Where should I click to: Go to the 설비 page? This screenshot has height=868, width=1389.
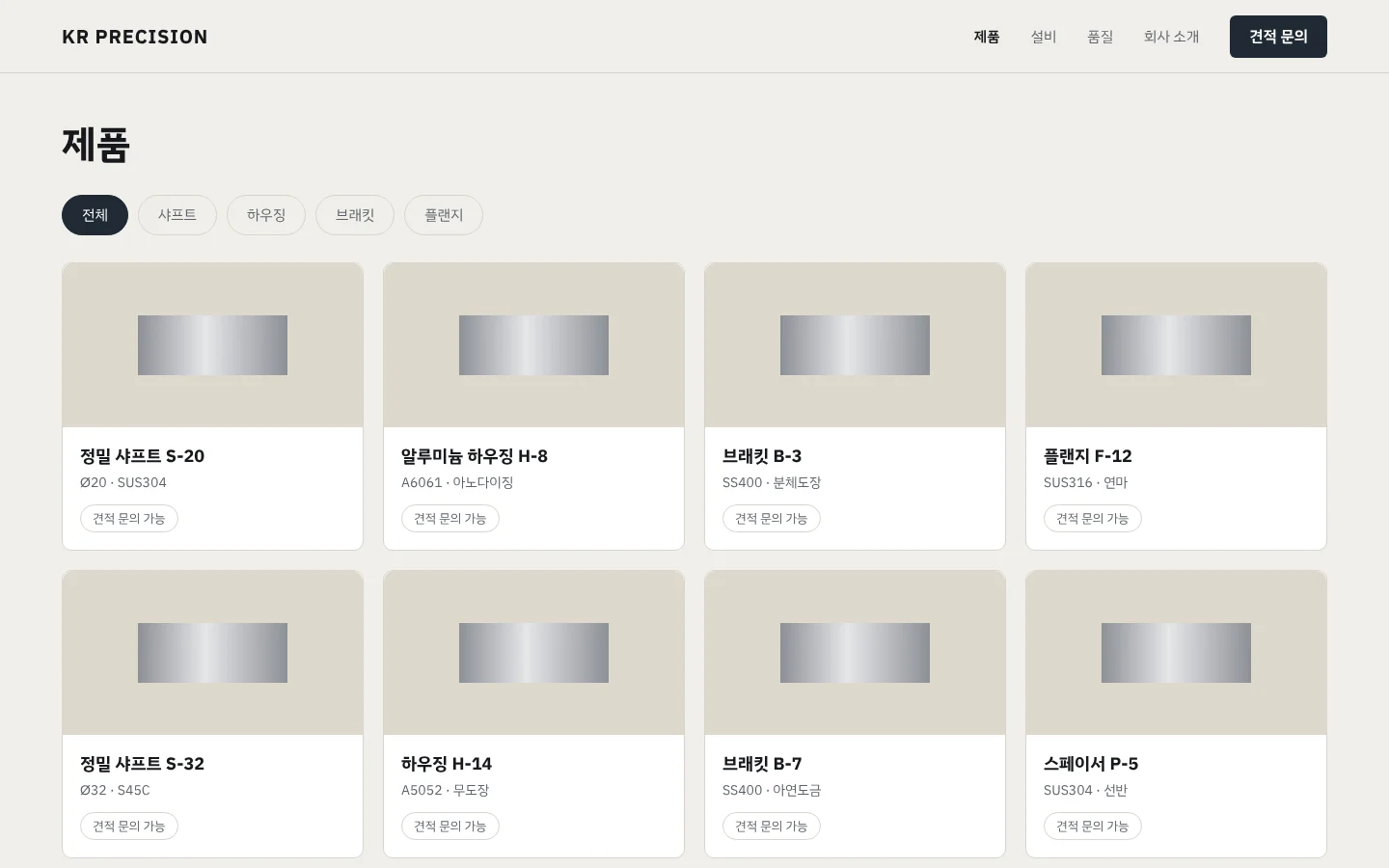click(x=1044, y=37)
